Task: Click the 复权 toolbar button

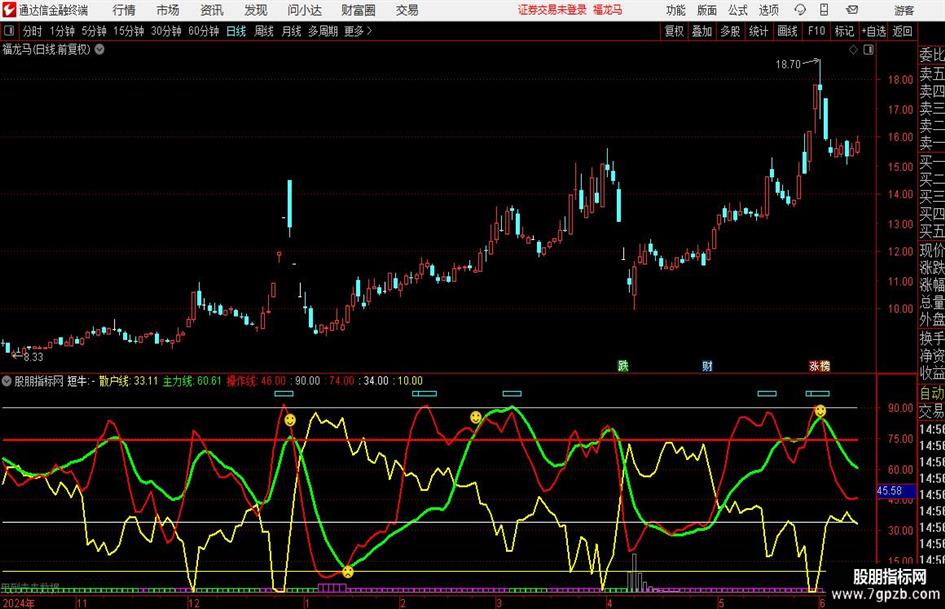Action: [x=674, y=31]
